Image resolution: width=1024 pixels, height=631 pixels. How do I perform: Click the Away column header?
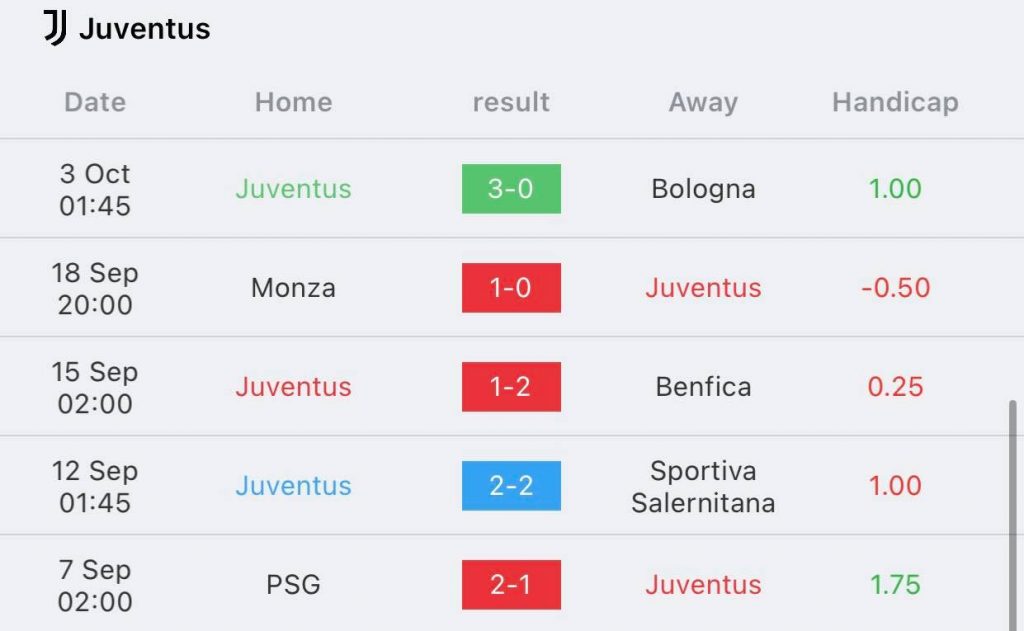[x=703, y=103]
